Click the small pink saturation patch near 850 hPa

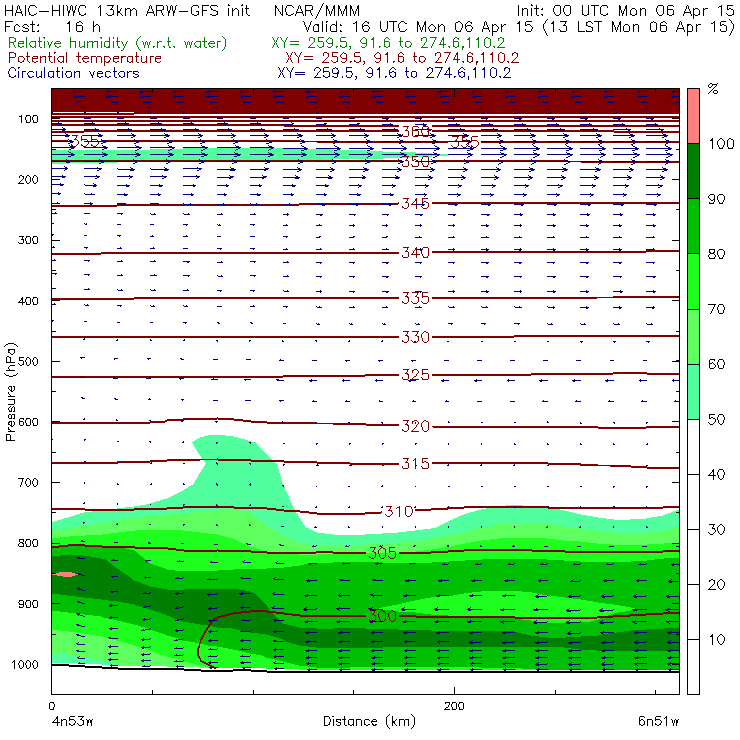tap(66, 574)
